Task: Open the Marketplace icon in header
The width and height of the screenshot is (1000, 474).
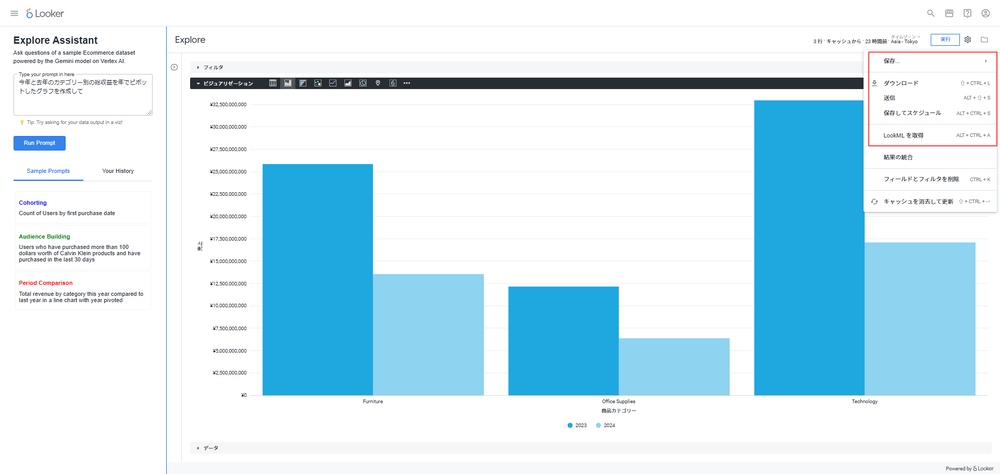Action: click(949, 13)
